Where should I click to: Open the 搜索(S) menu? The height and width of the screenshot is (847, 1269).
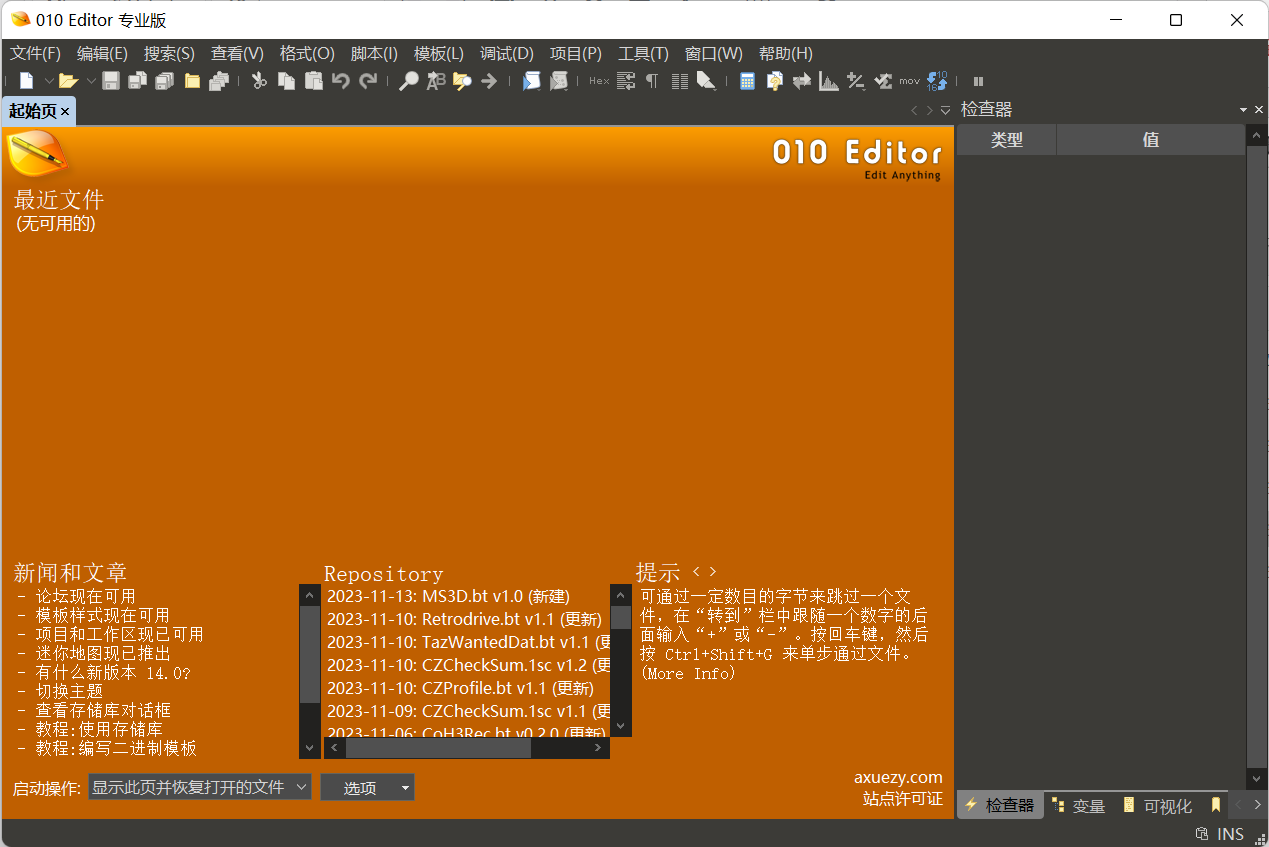(169, 54)
